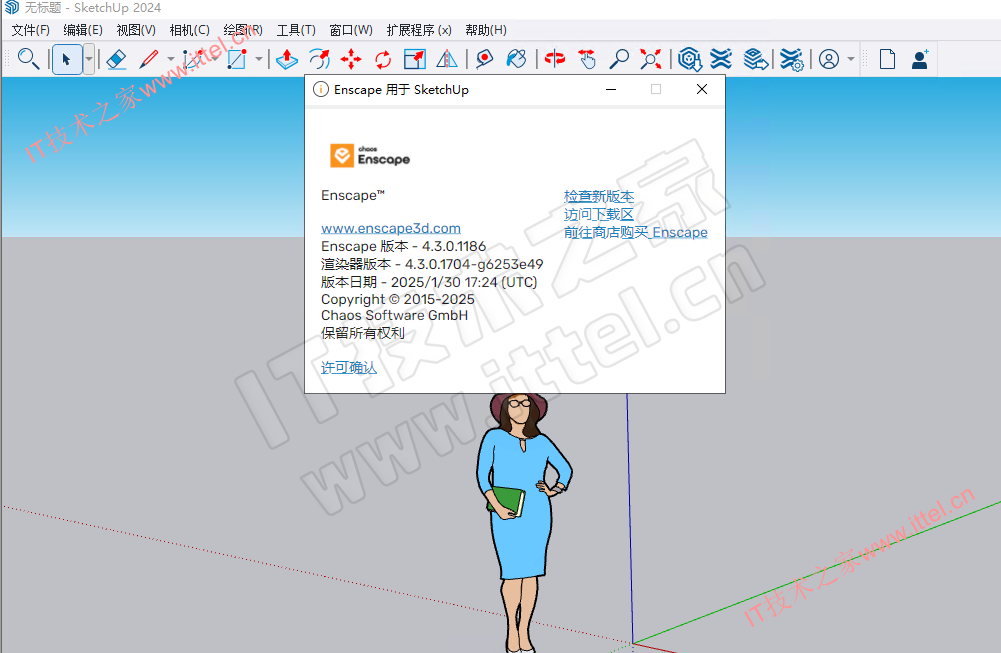Open the 视图(V) menu
Viewport: 1001px width, 653px height.
pyautogui.click(x=136, y=30)
